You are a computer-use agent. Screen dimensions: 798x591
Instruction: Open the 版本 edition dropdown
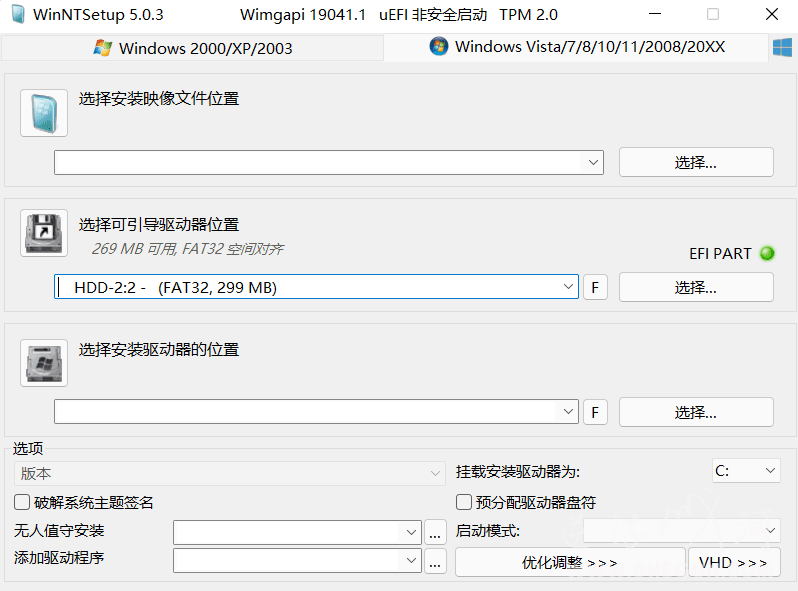(x=230, y=473)
